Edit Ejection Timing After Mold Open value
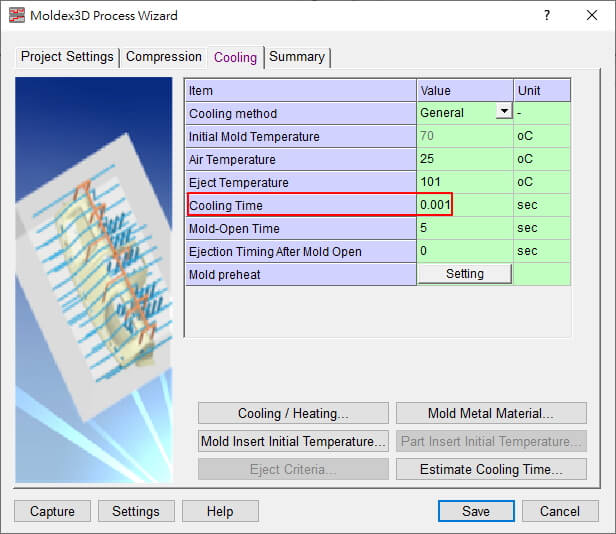 click(465, 251)
